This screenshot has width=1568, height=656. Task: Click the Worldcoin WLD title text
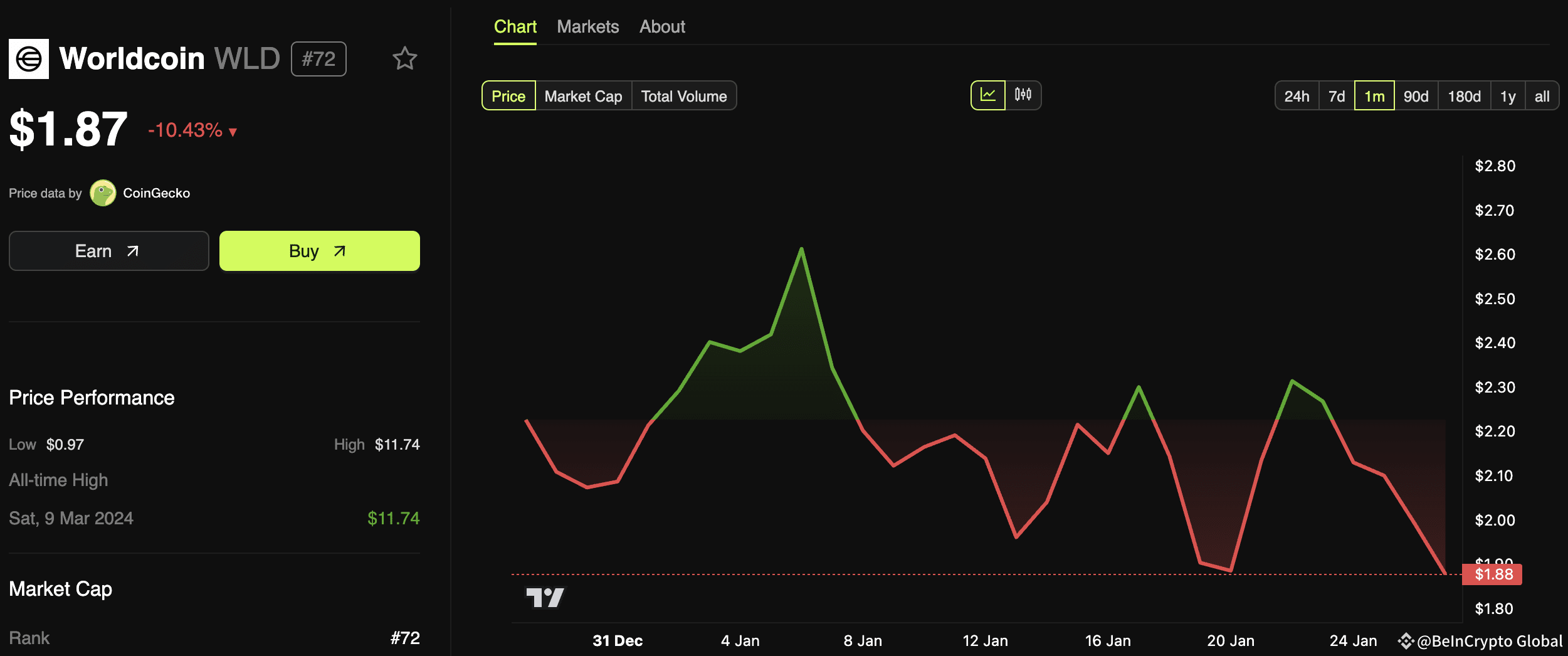[x=169, y=59]
